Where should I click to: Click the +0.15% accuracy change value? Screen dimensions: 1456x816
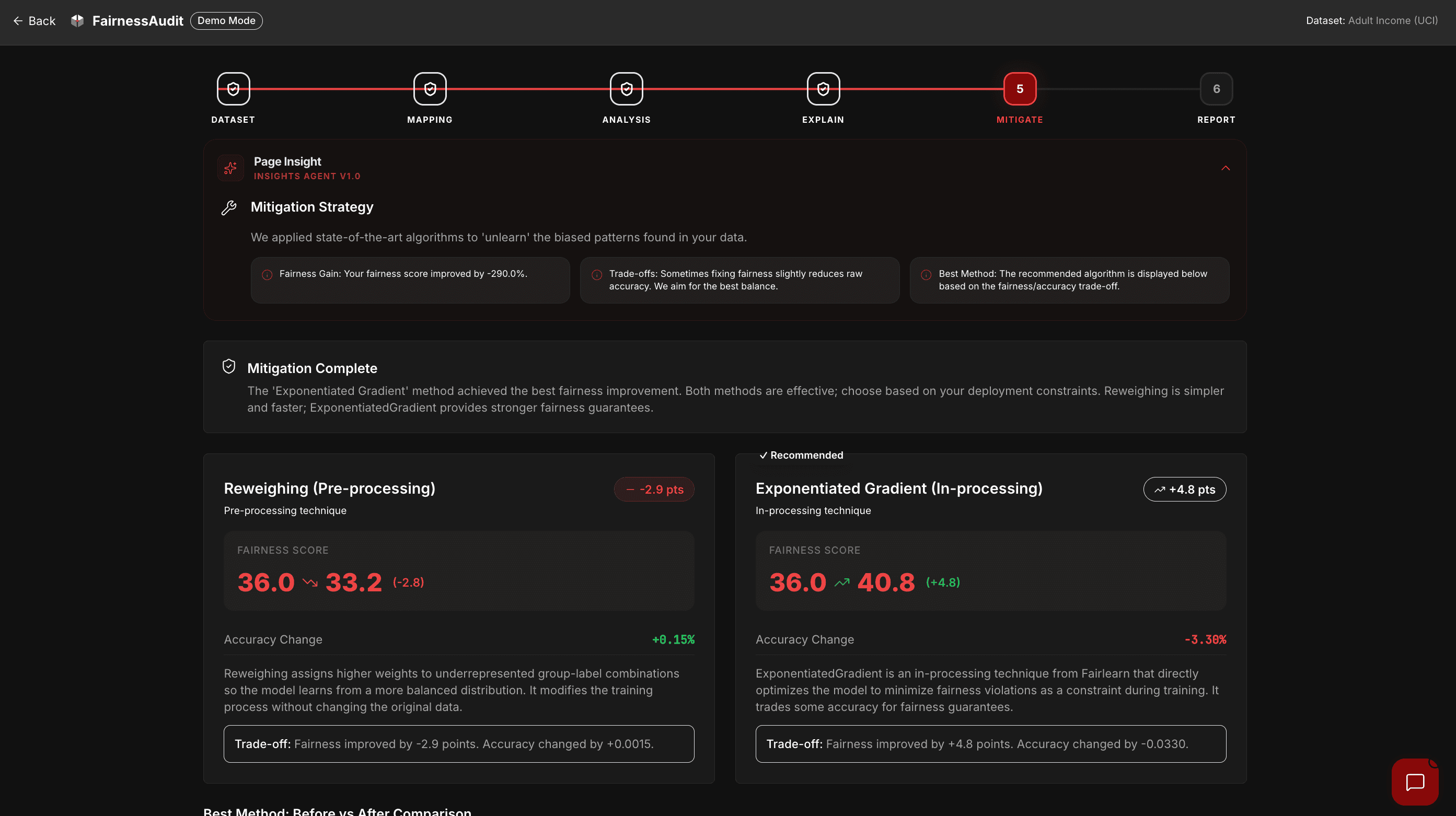(x=673, y=640)
